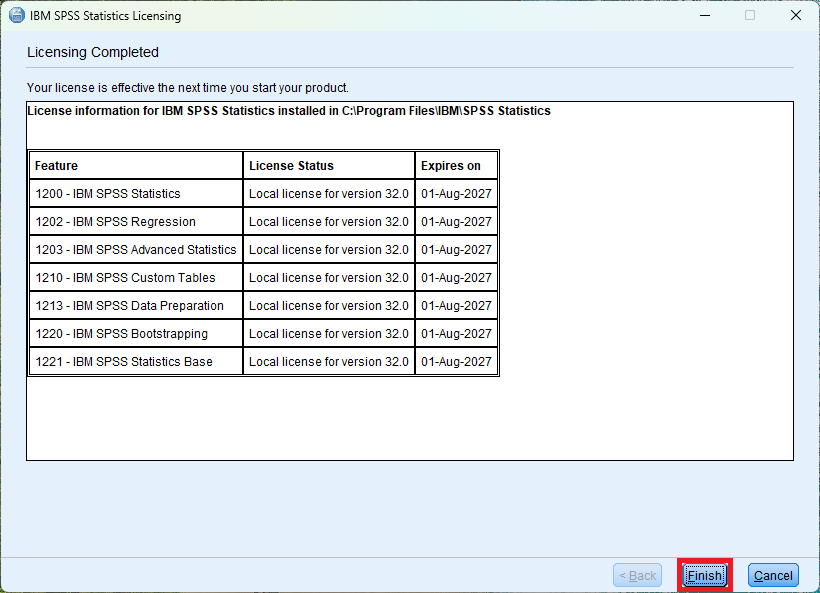This screenshot has width=820, height=593.
Task: Click the License information for IBM SPSS heading
Action: click(x=289, y=111)
